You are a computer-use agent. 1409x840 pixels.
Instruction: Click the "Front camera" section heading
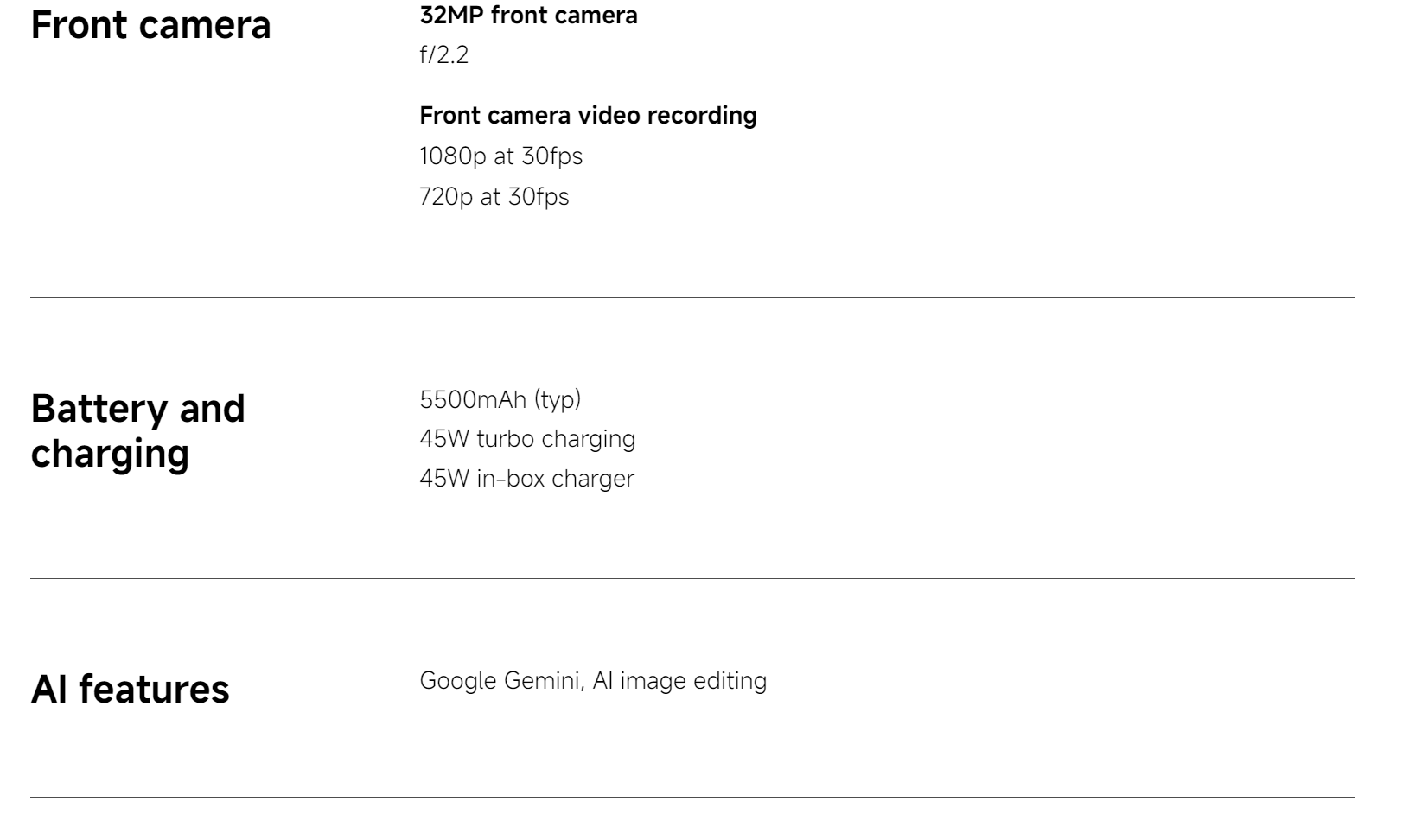[150, 25]
